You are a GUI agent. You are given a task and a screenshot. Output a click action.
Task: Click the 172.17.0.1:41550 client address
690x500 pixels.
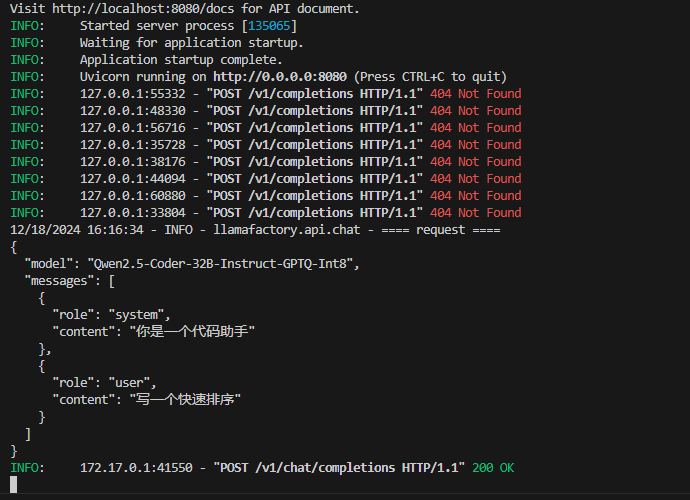pyautogui.click(x=136, y=467)
